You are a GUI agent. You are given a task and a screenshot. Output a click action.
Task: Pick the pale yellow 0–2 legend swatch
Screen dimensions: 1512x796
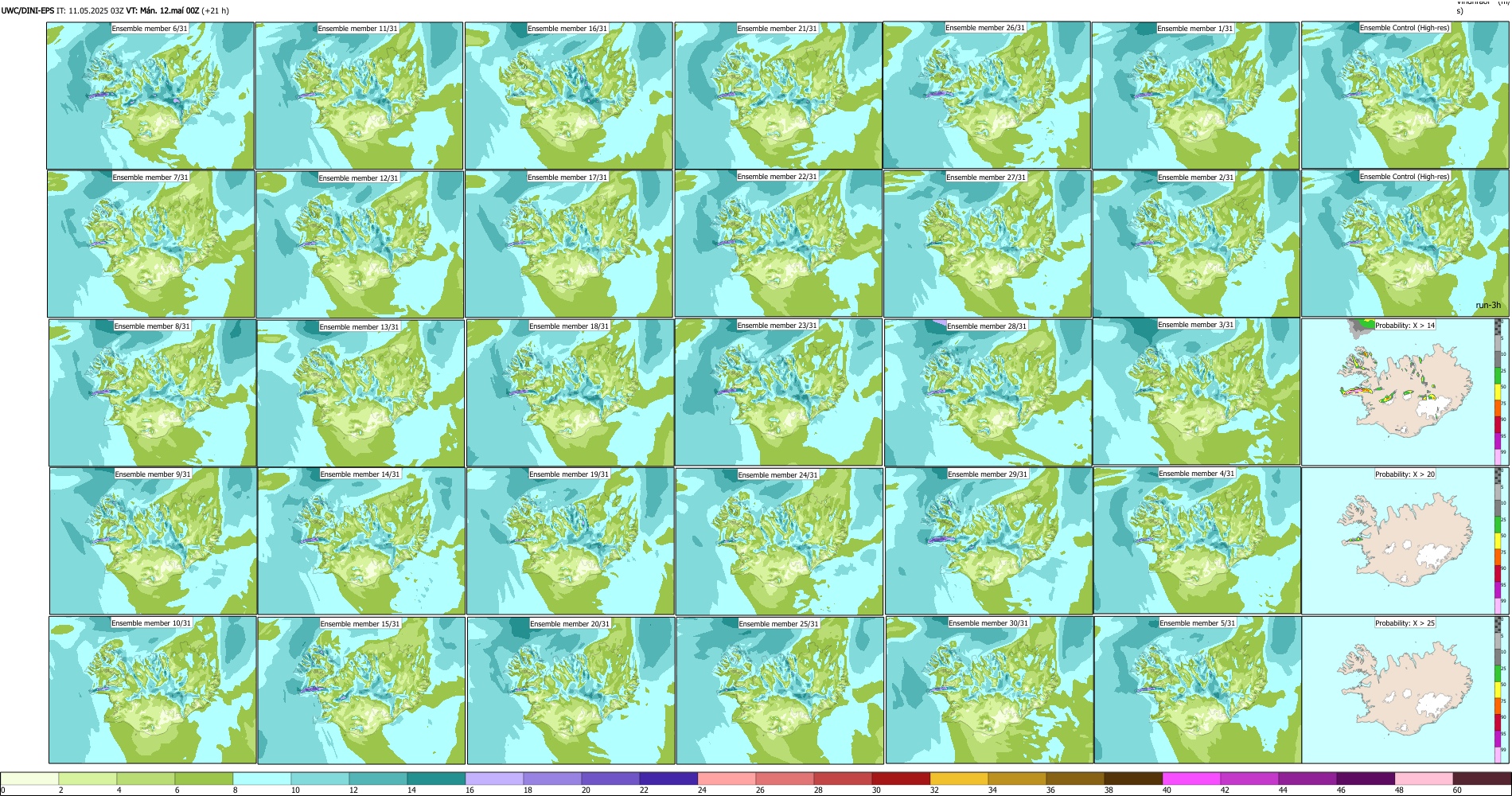[29, 778]
